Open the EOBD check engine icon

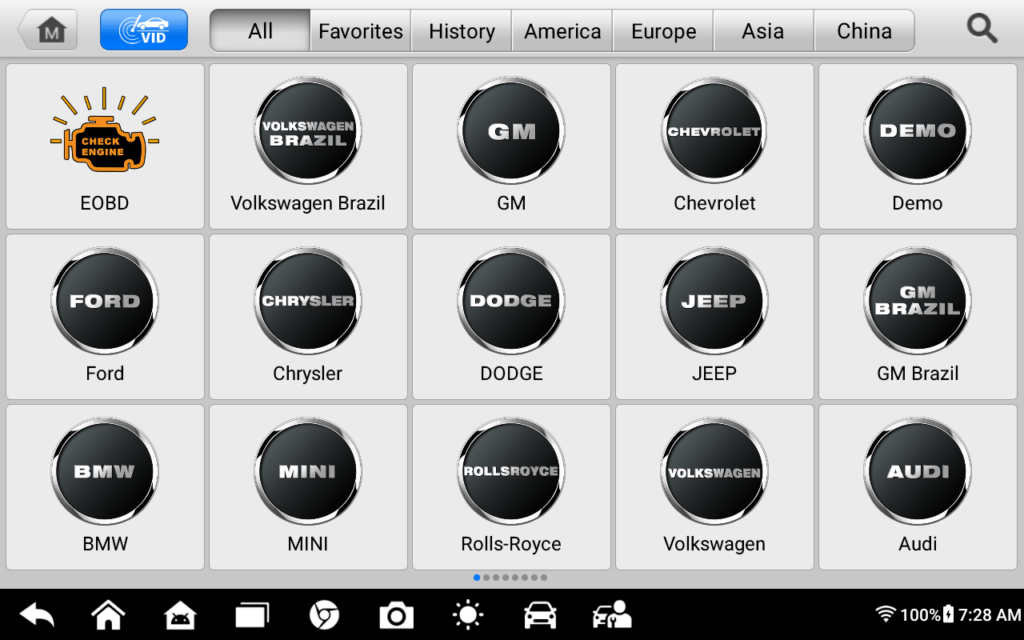(104, 133)
